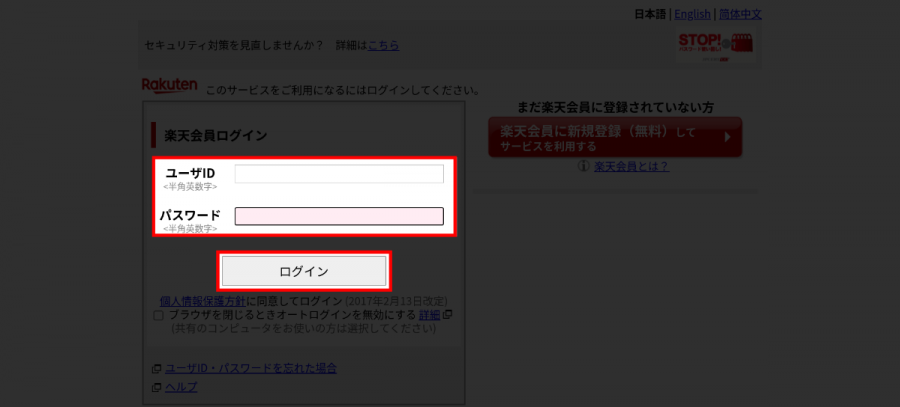Open the 個人情報保護方針 link
This screenshot has height=407, width=900.
203,301
